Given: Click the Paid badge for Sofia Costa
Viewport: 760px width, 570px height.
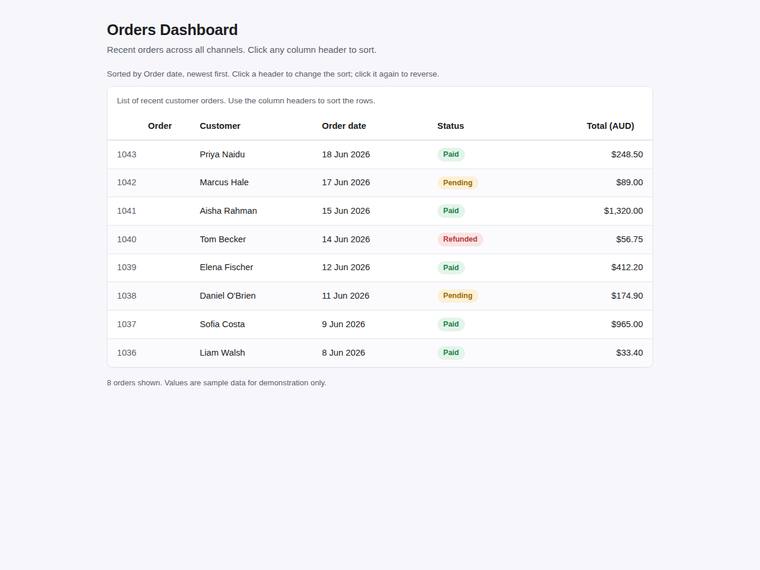Looking at the screenshot, I should click(451, 324).
